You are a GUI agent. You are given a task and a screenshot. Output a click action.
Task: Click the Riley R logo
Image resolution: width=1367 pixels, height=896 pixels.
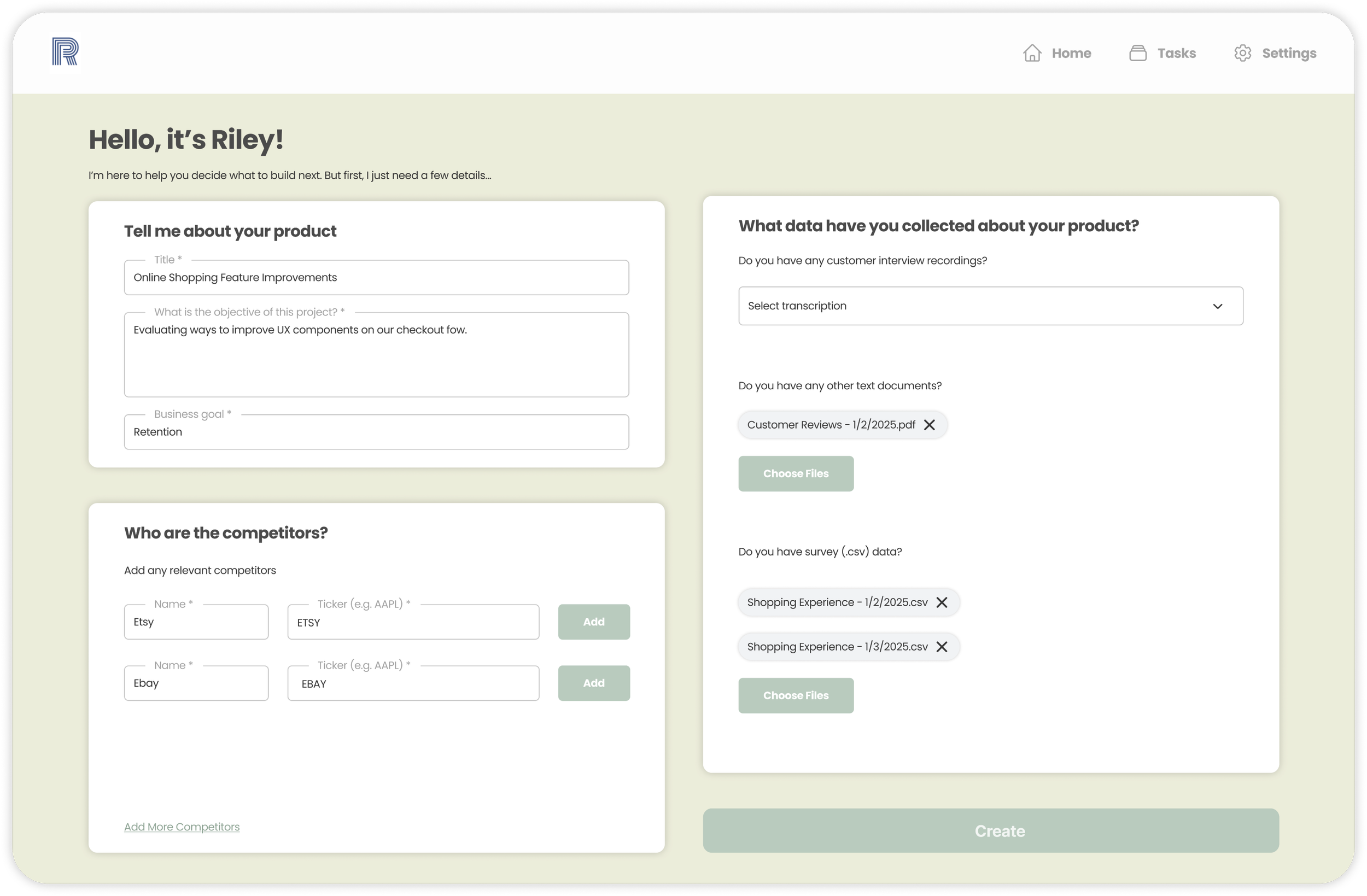tap(65, 52)
